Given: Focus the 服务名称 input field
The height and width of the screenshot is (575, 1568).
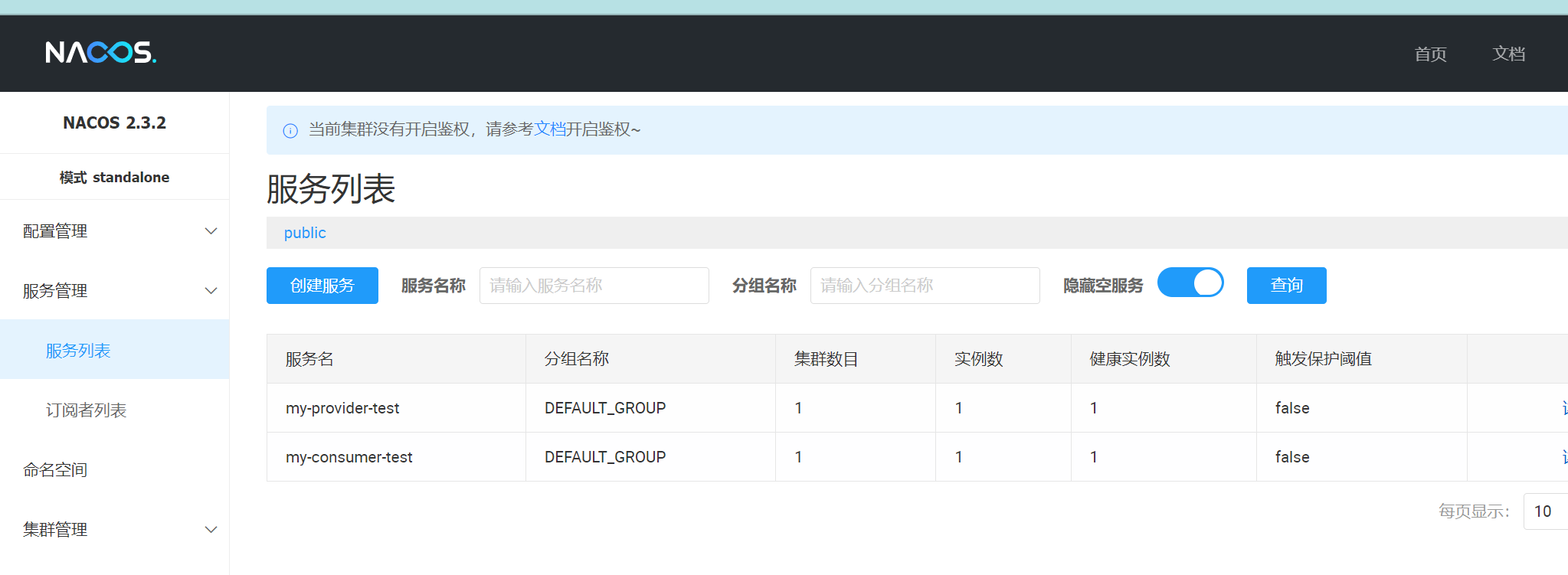Looking at the screenshot, I should [x=594, y=286].
